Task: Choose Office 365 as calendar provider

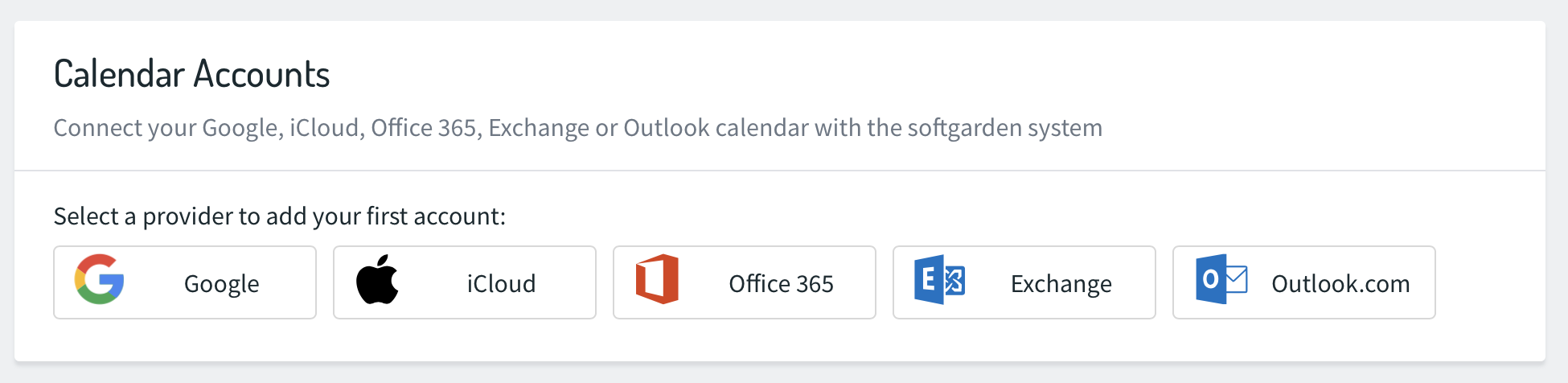Action: pos(745,282)
